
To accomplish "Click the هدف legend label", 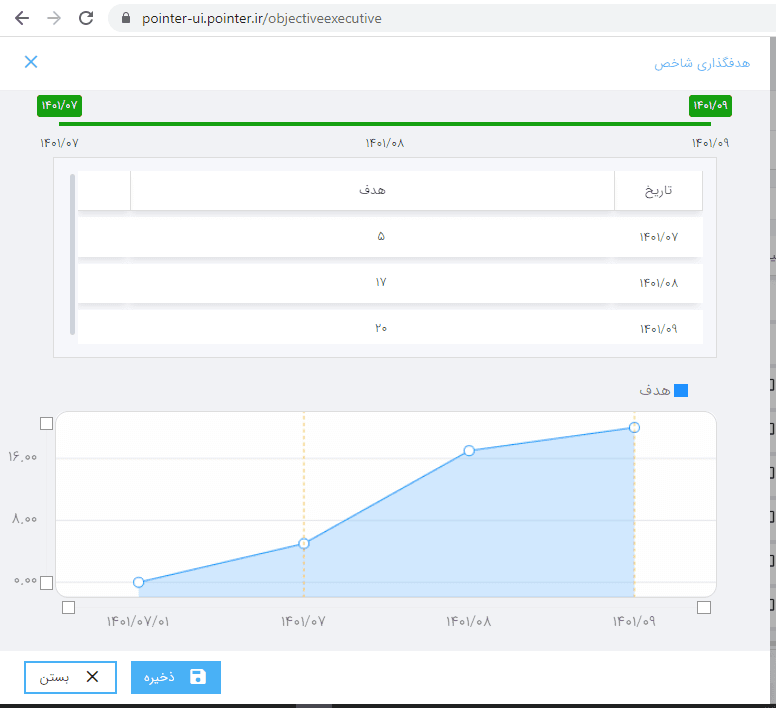I will coord(655,390).
